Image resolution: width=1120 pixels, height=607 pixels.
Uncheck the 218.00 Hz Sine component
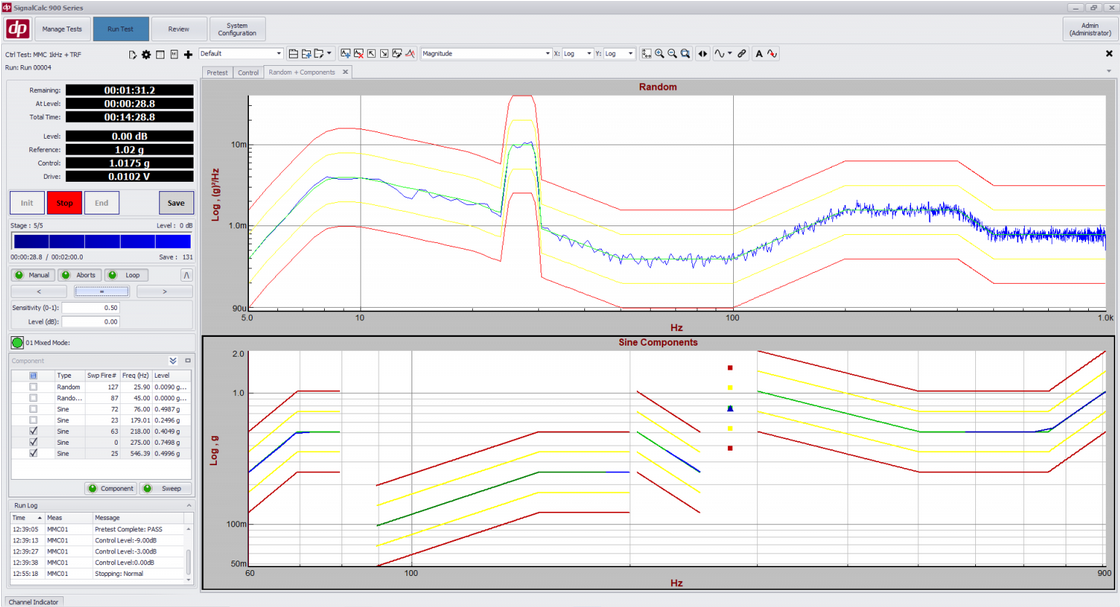[x=33, y=431]
